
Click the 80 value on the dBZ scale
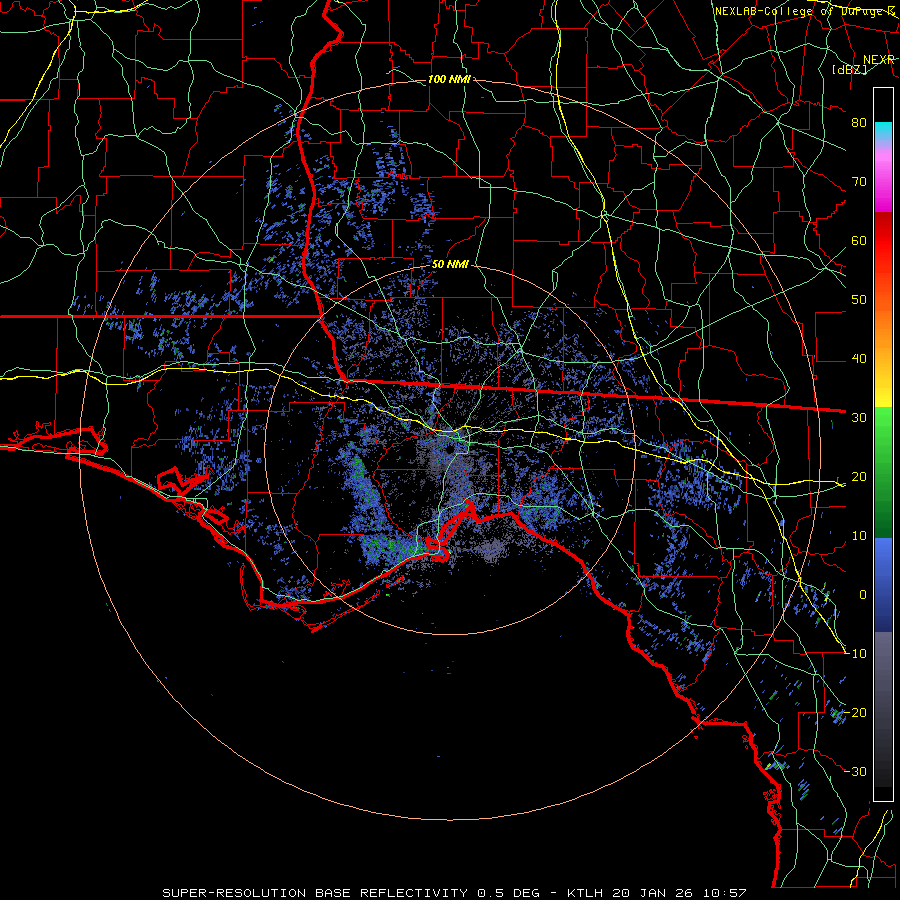pos(859,123)
